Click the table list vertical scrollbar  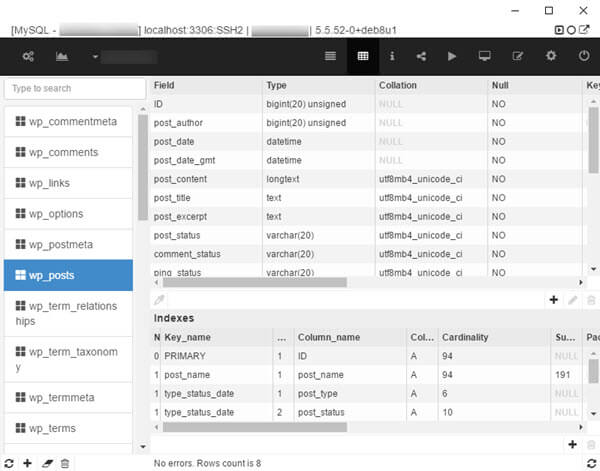[x=143, y=167]
